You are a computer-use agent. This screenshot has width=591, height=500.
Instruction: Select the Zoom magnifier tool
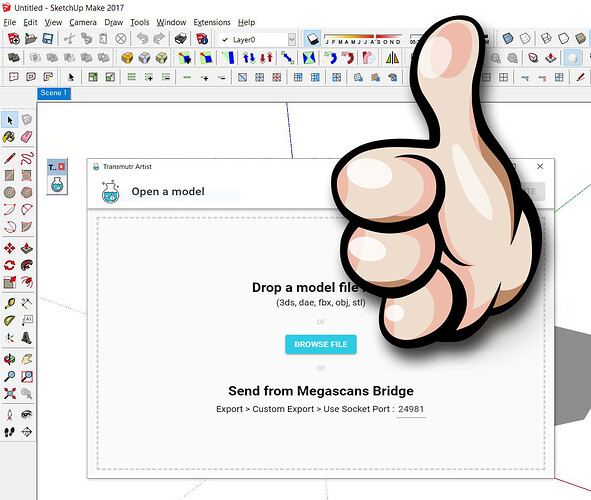pyautogui.click(x=9, y=376)
